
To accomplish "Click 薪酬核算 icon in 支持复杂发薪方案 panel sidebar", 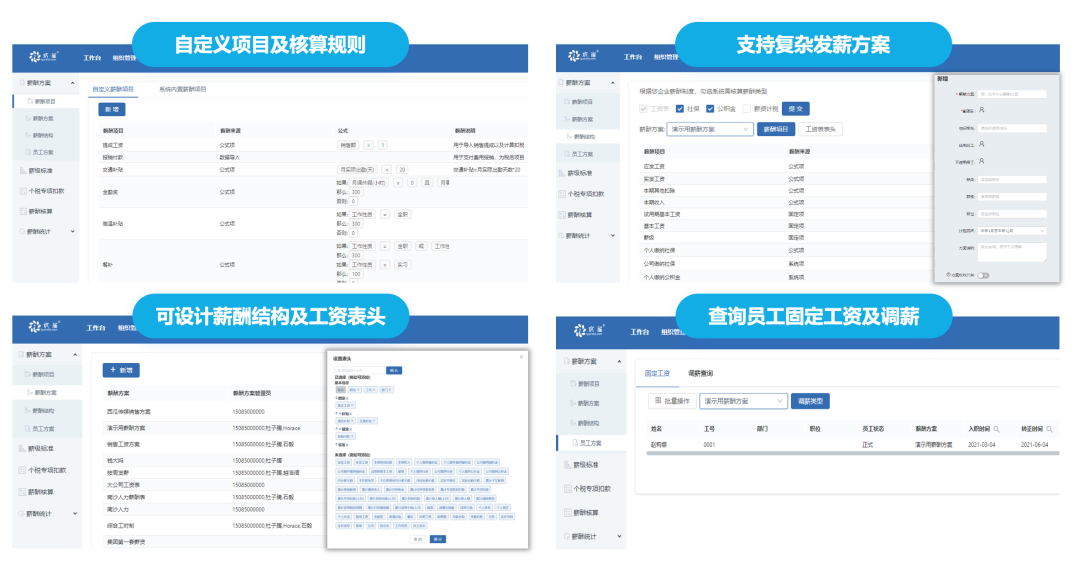I will coord(562,215).
